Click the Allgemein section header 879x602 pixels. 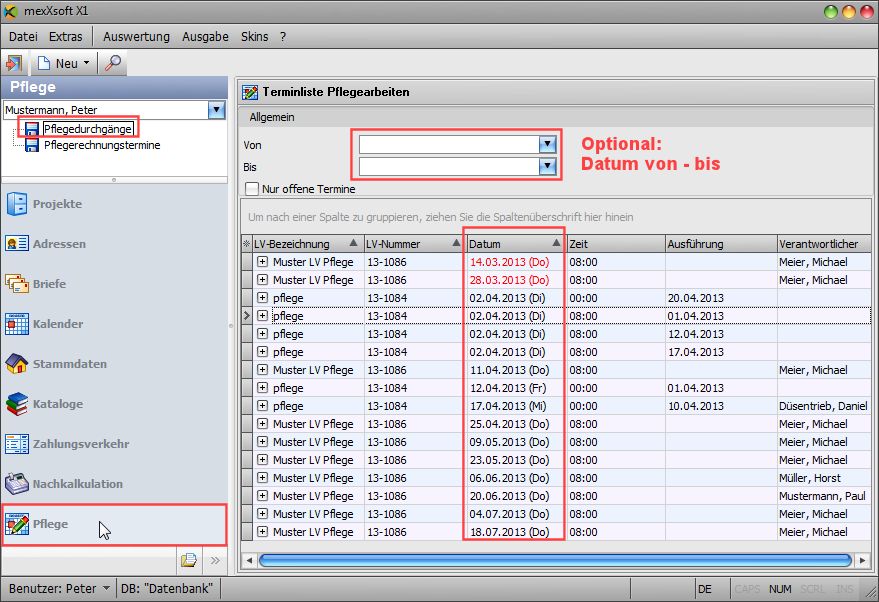[x=272, y=117]
